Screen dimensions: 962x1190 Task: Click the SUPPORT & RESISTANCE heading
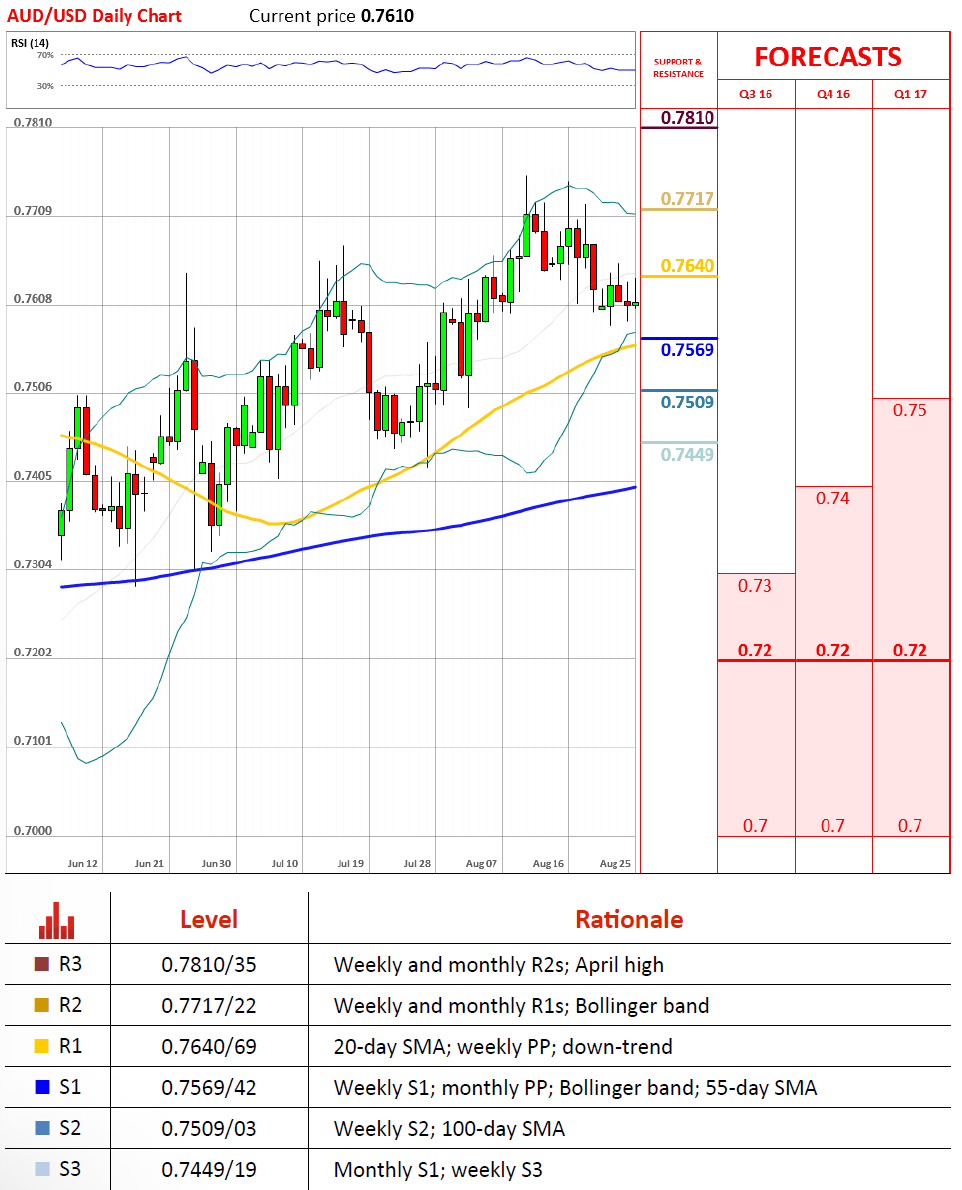tap(678, 68)
